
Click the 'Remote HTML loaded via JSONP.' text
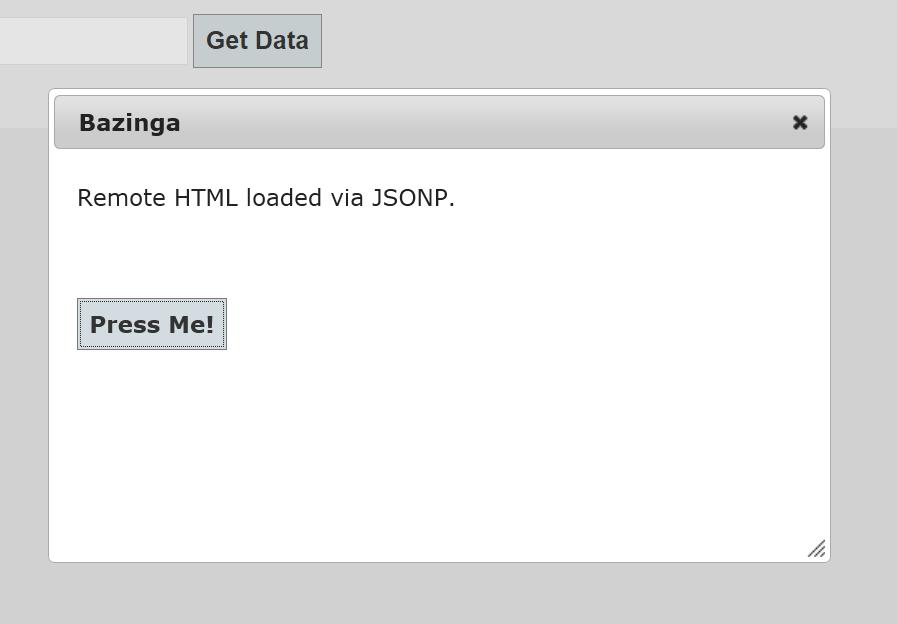click(x=265, y=198)
